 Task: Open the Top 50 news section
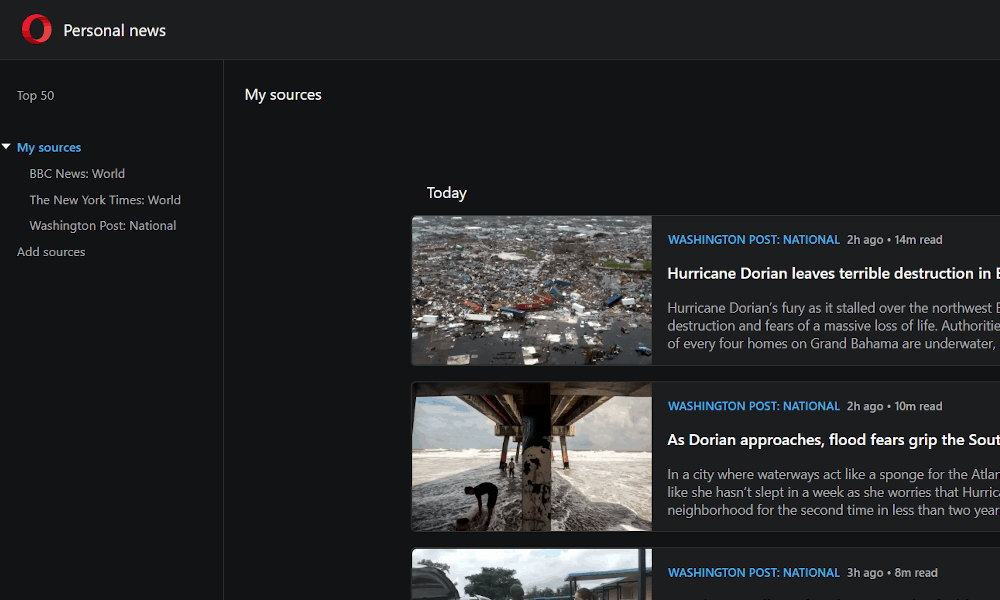tap(36, 96)
